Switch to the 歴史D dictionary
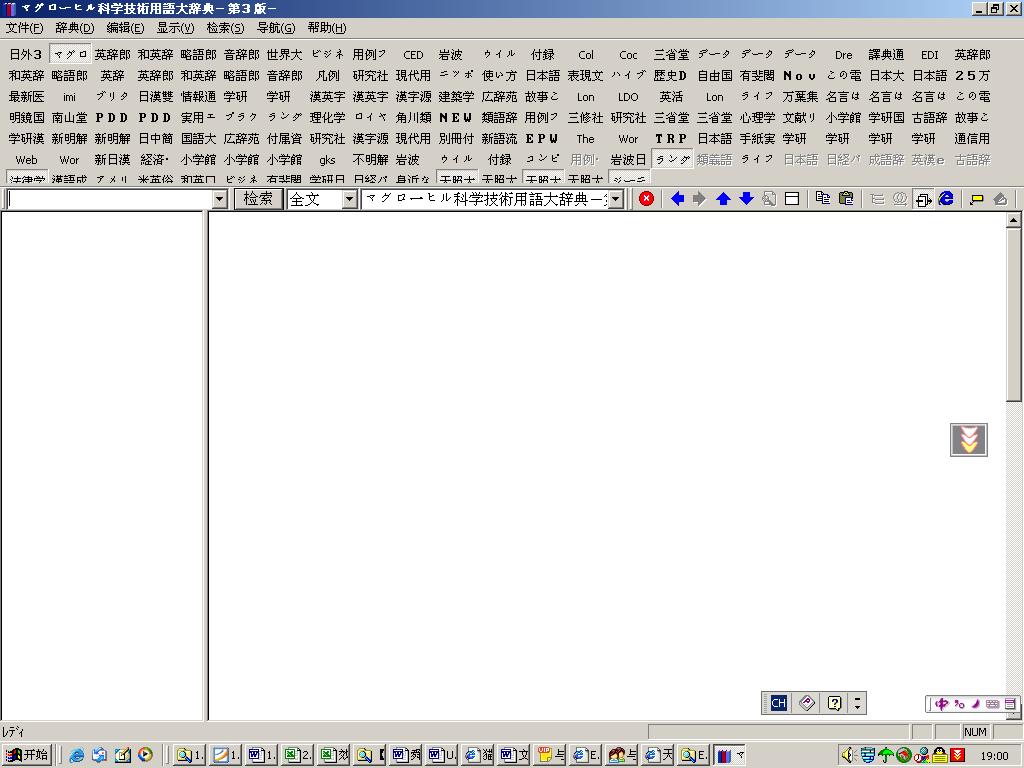The height and width of the screenshot is (768, 1024). coord(671,75)
